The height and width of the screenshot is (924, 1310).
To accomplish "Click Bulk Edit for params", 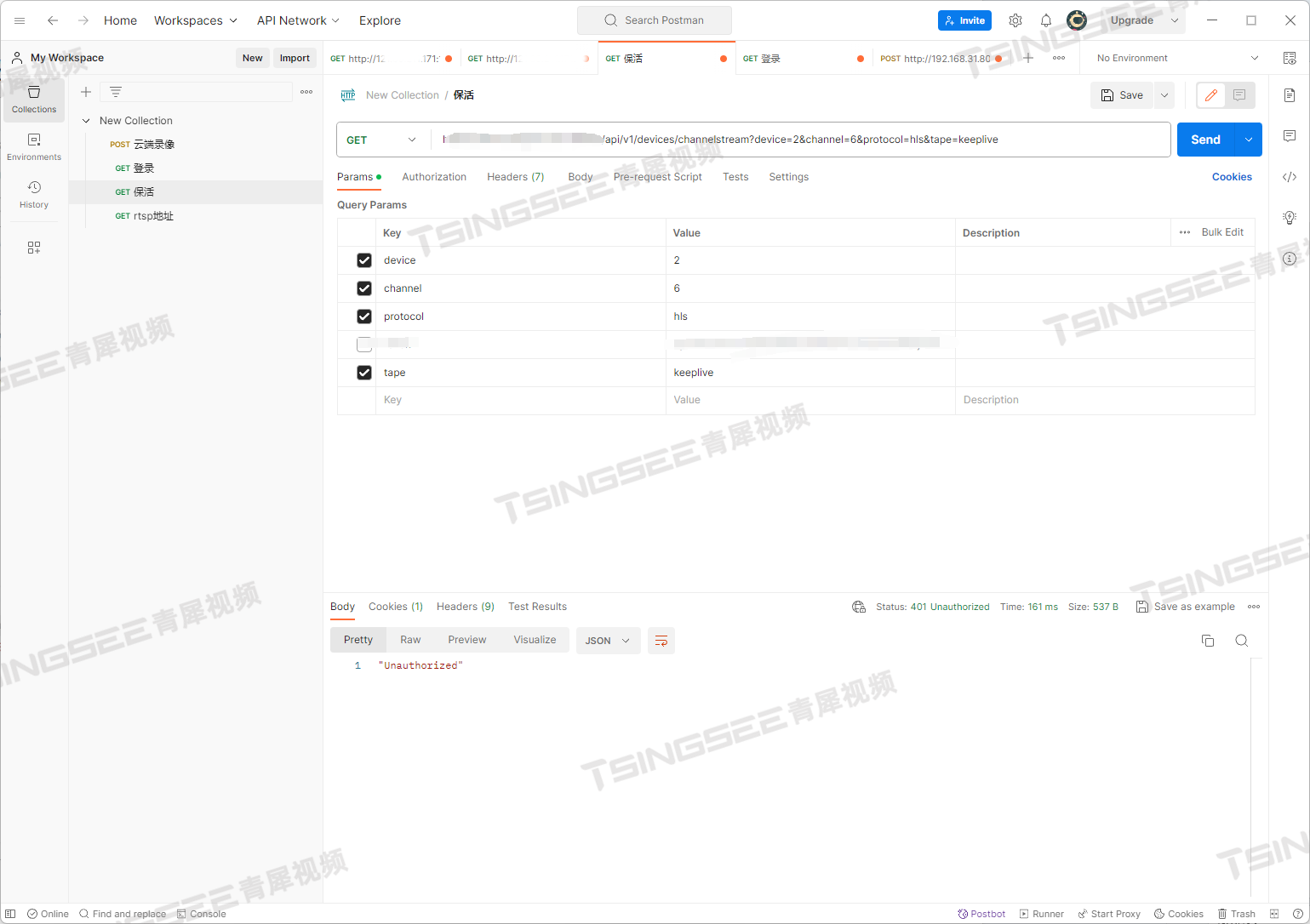I will [x=1222, y=232].
